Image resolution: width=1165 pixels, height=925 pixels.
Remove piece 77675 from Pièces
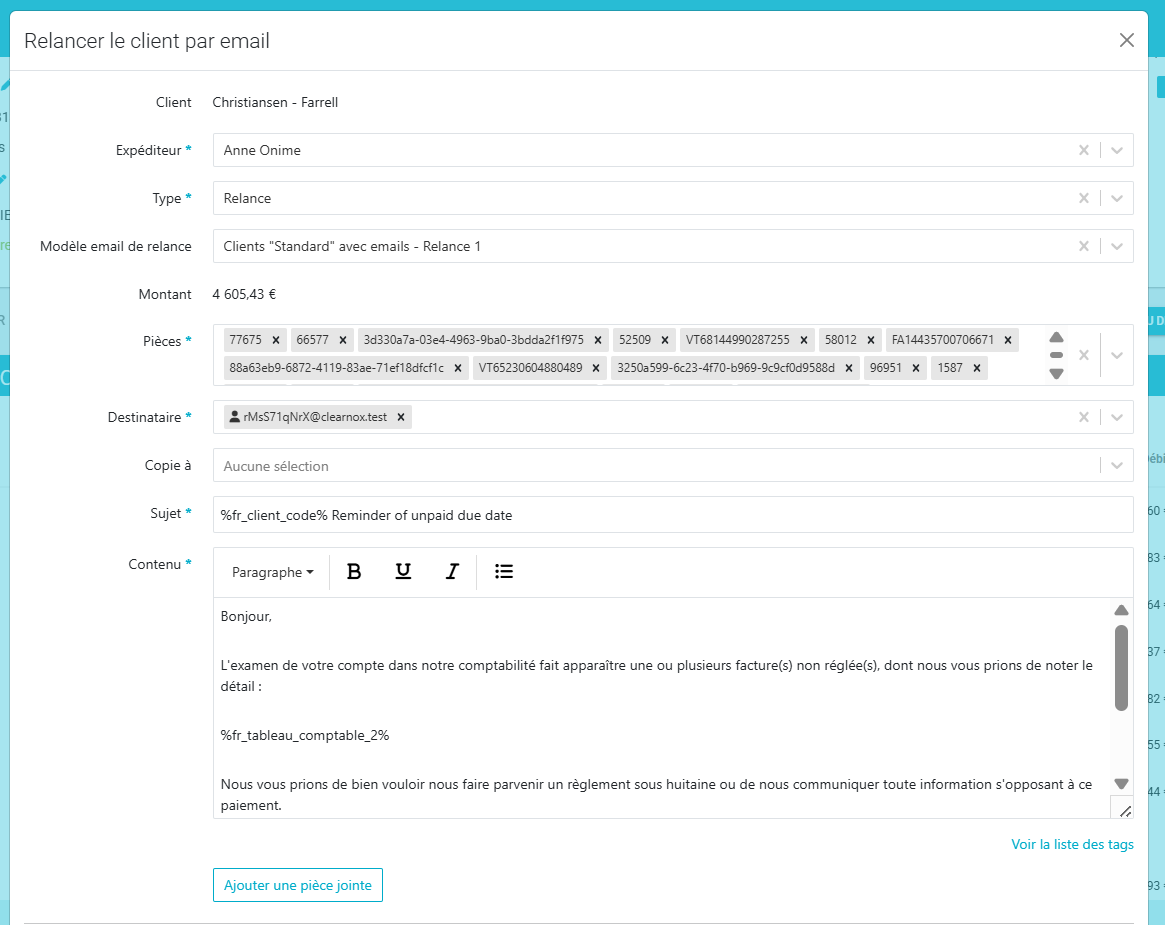pyautogui.click(x=276, y=340)
